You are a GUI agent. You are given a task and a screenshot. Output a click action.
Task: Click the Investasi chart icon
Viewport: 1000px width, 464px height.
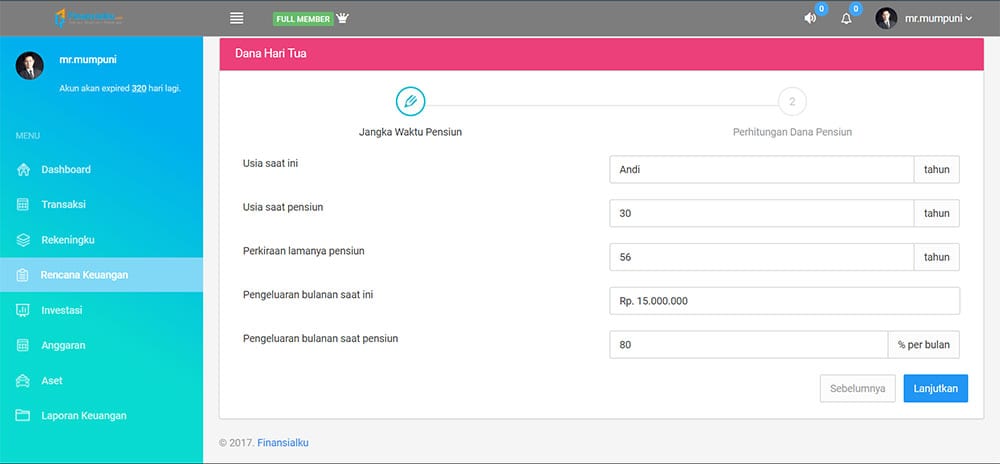pos(23,310)
